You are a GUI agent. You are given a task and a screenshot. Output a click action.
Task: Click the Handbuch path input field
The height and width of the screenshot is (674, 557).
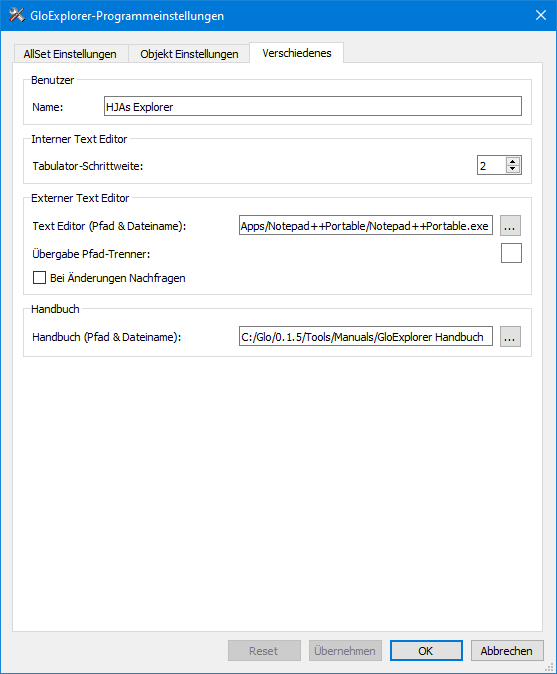(x=366, y=337)
